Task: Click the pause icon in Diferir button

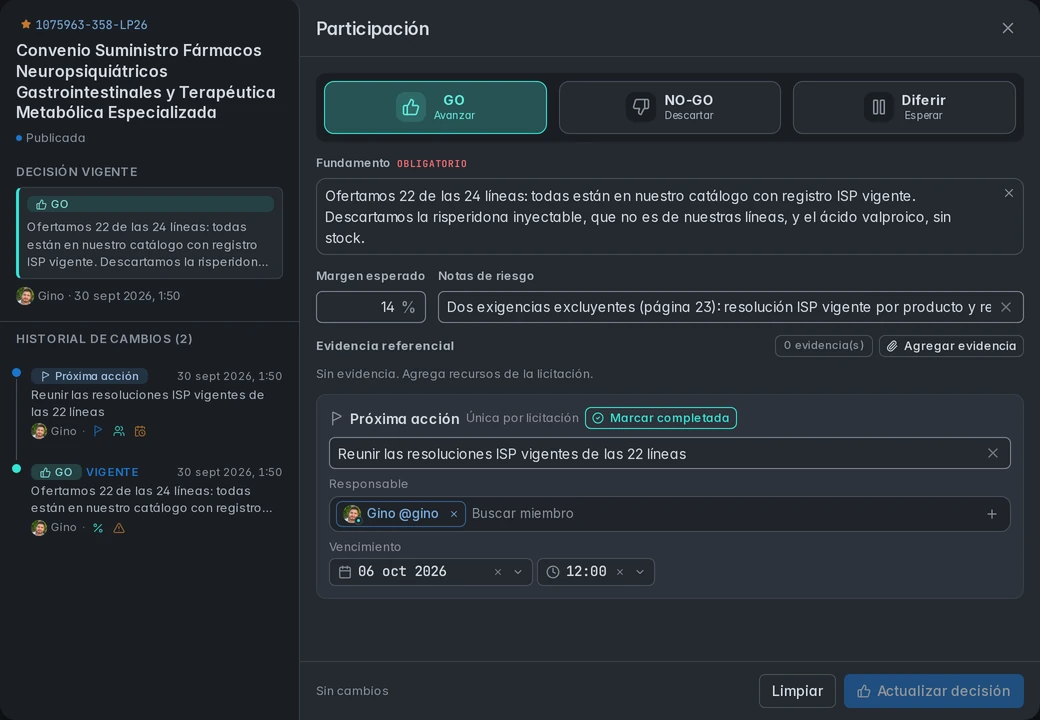Action: click(879, 107)
